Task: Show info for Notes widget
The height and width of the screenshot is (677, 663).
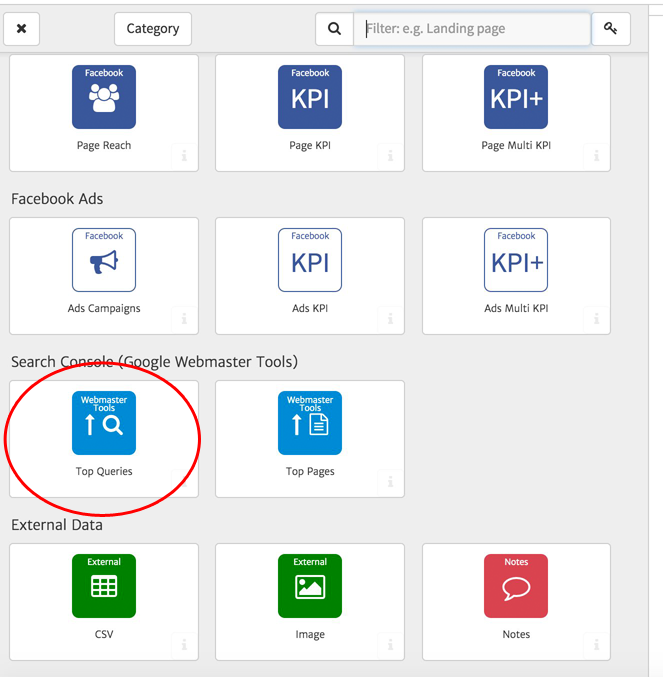Action: coord(597,645)
